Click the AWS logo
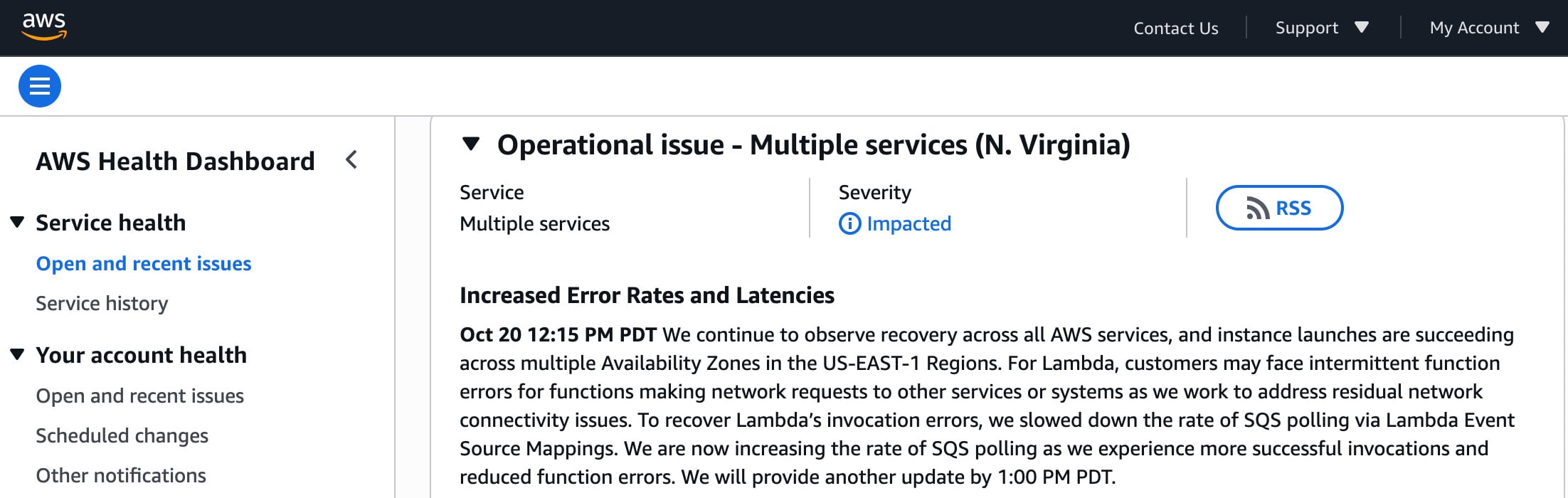The height and width of the screenshot is (498, 1568). pyautogui.click(x=44, y=26)
